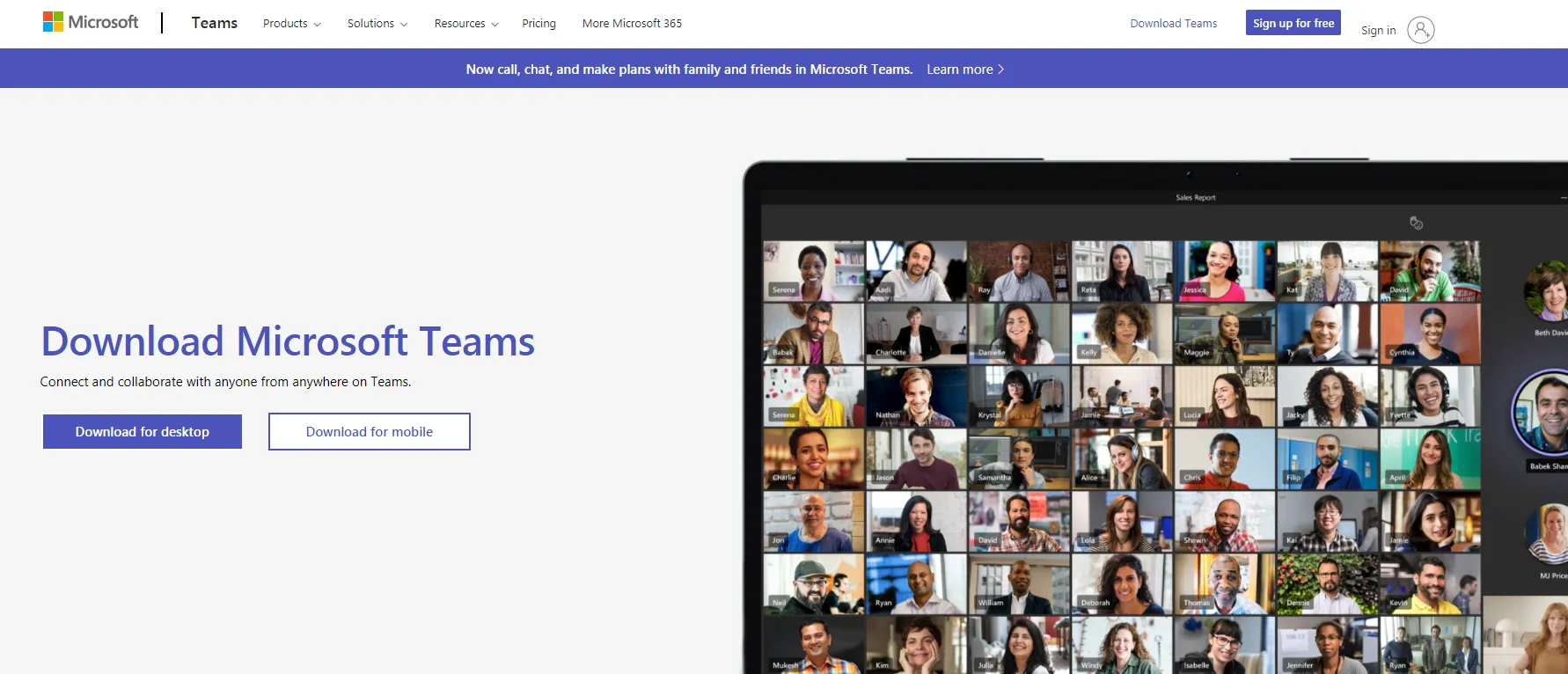Expand the Products dropdown menu
This screenshot has height=674, width=1568.
click(292, 24)
